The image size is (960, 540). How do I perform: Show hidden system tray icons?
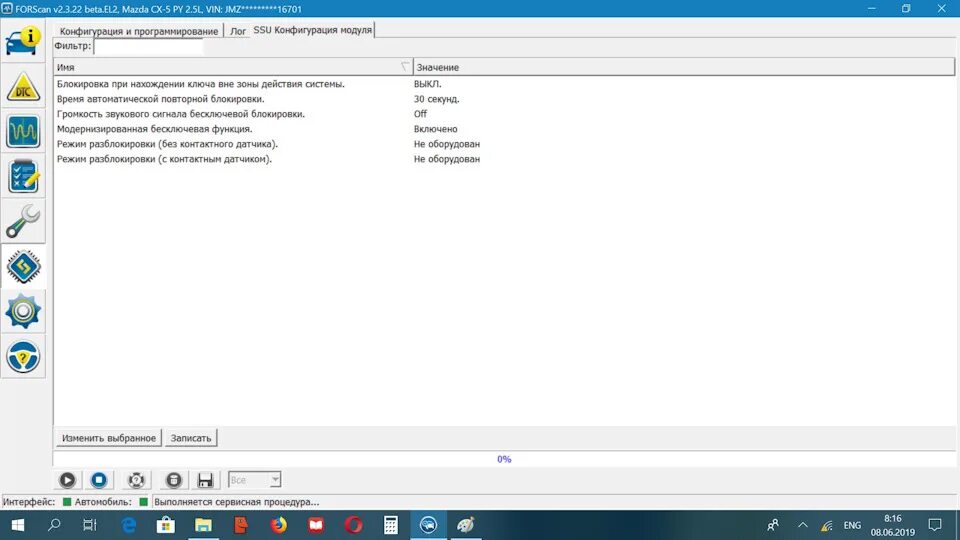pyautogui.click(x=803, y=525)
